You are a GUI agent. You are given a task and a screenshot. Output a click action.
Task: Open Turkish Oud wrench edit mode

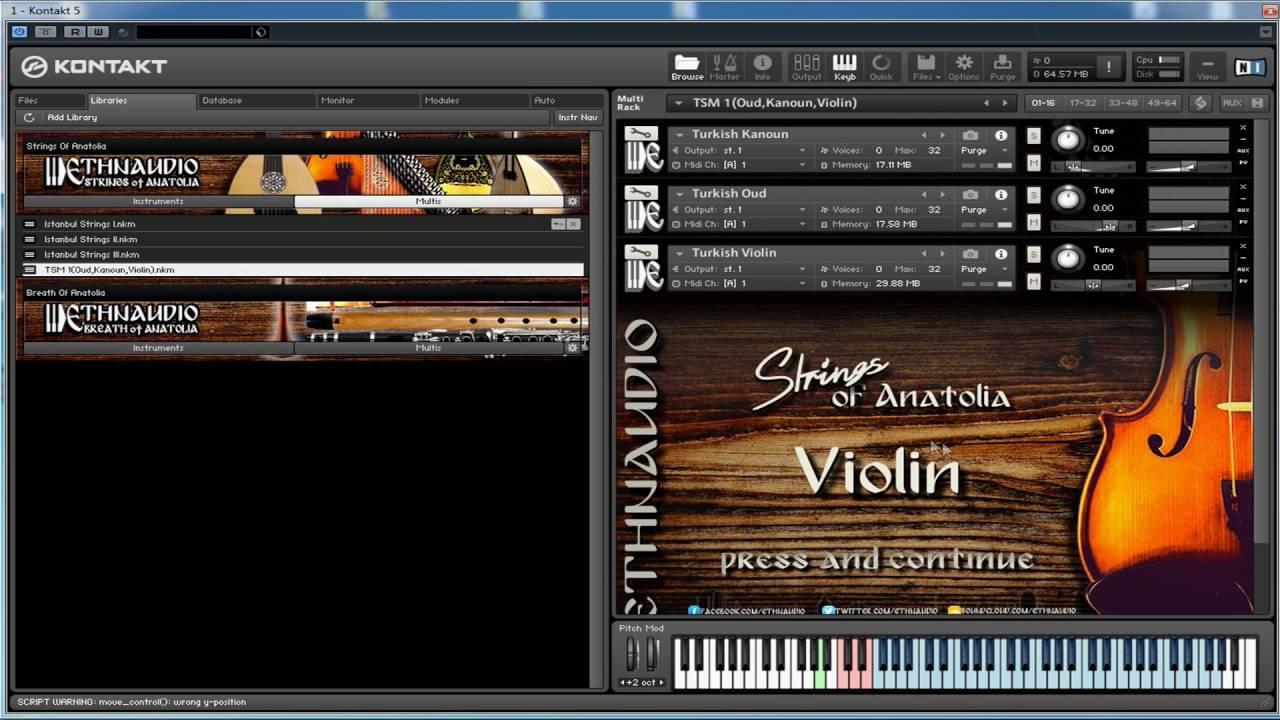tap(640, 193)
